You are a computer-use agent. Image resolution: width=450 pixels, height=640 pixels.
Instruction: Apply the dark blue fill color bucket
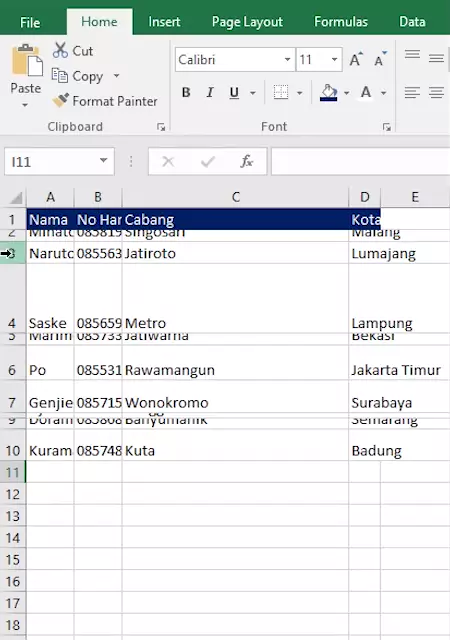tap(329, 93)
